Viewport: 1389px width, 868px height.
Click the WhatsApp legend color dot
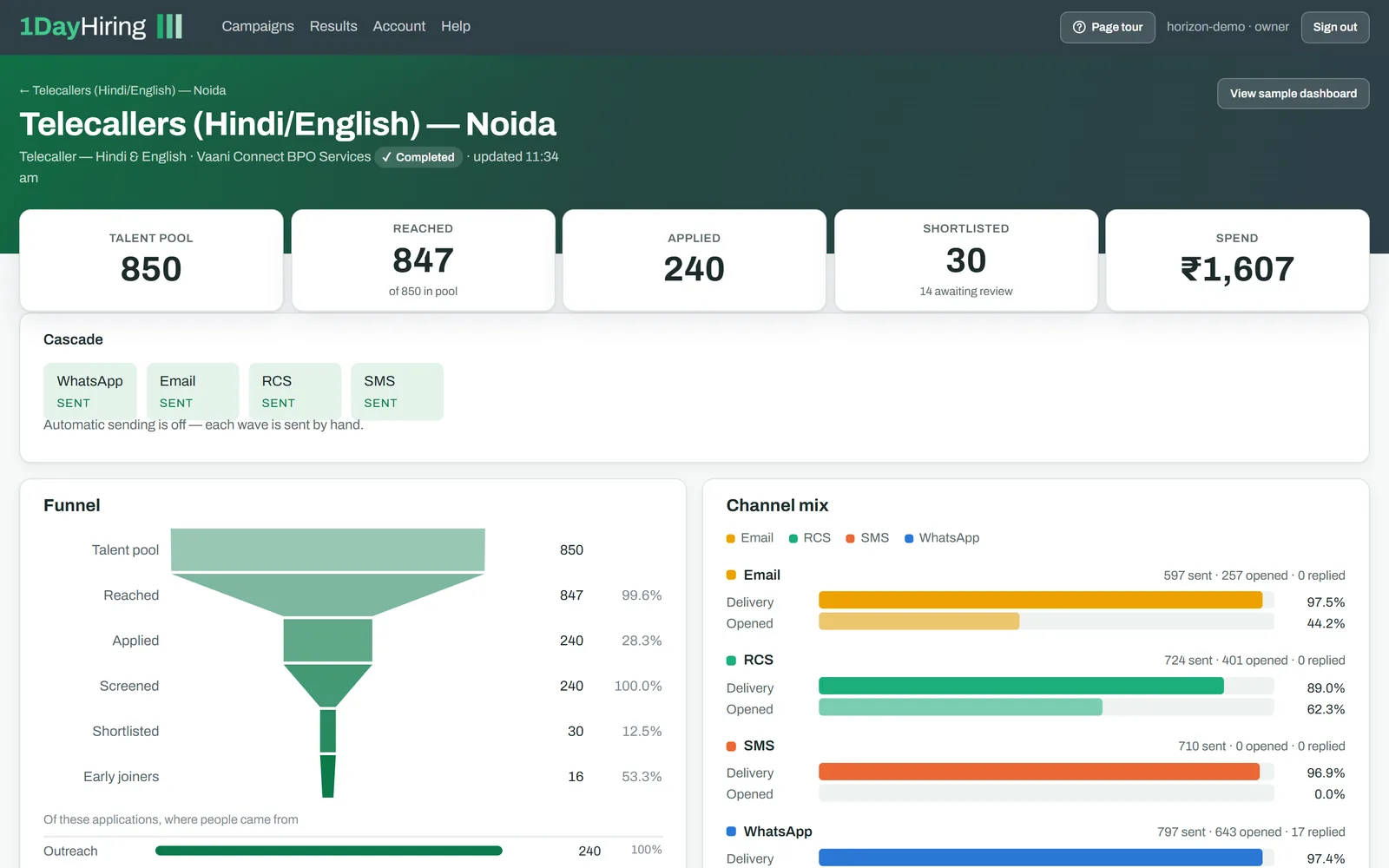point(909,538)
